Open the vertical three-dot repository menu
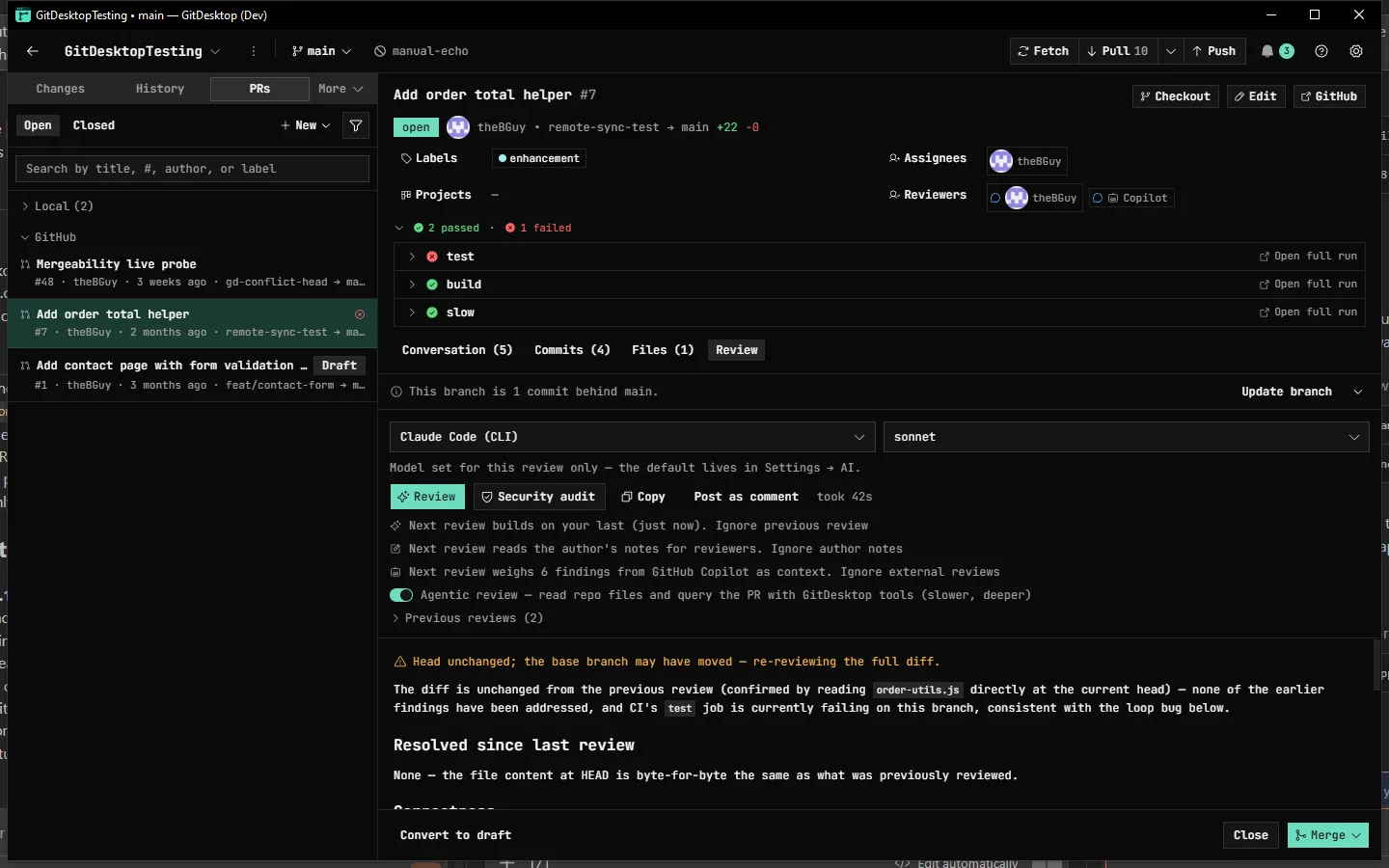Screen dimensions: 1389x868 pos(254,51)
